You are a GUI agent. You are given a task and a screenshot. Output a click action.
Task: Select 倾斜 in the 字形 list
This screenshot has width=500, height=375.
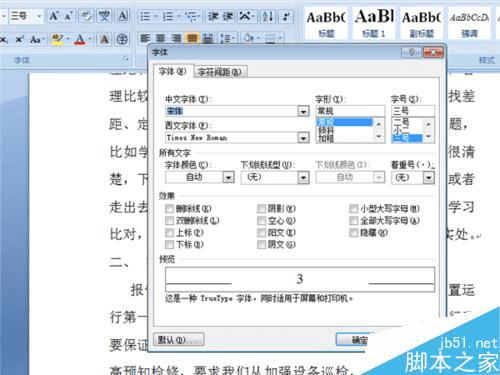pyautogui.click(x=326, y=131)
